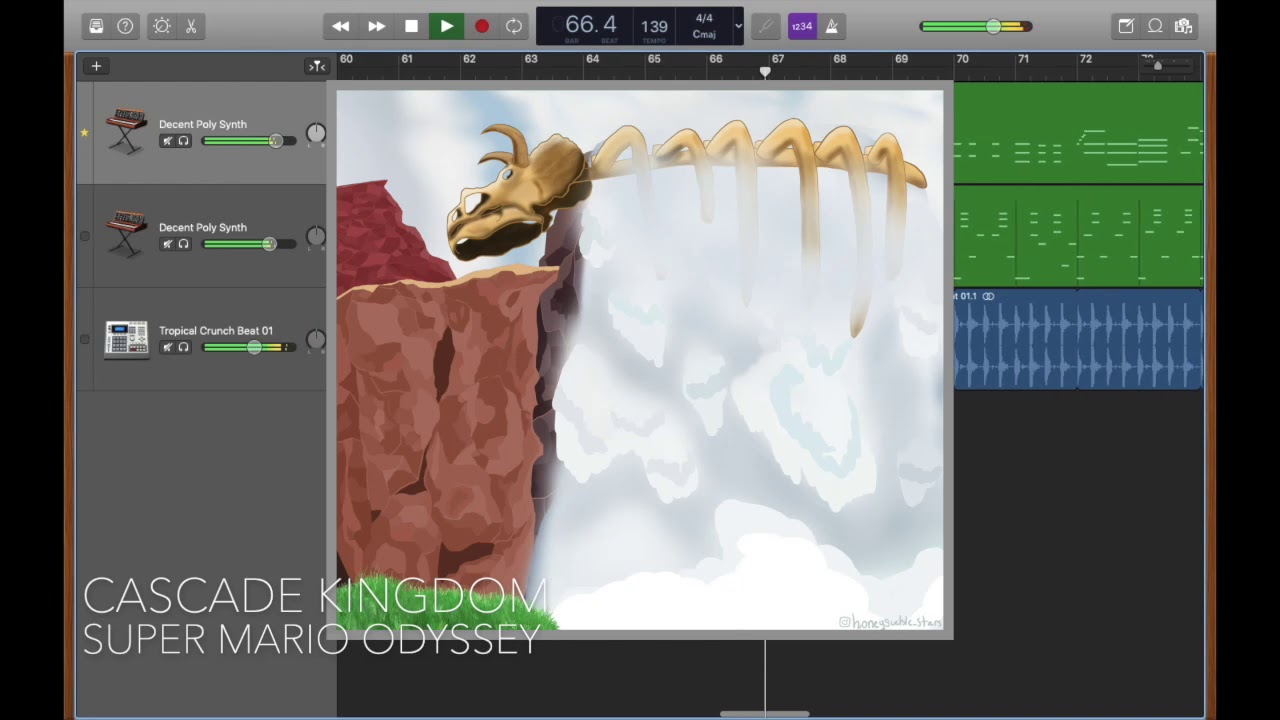Click bar 64 on the ruler
The width and height of the screenshot is (1280, 720).
click(592, 59)
